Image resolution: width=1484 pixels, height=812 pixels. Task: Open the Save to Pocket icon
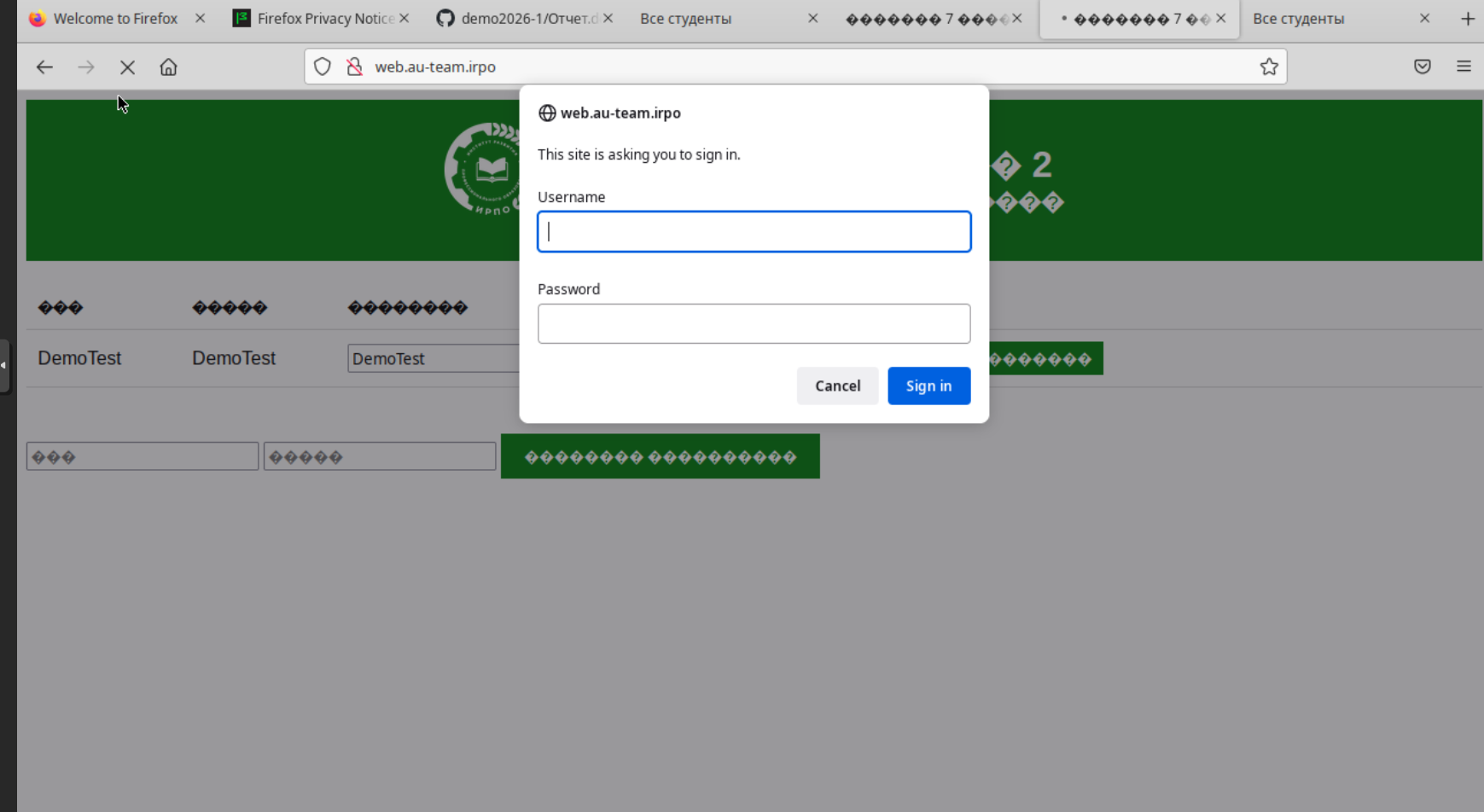click(1422, 67)
